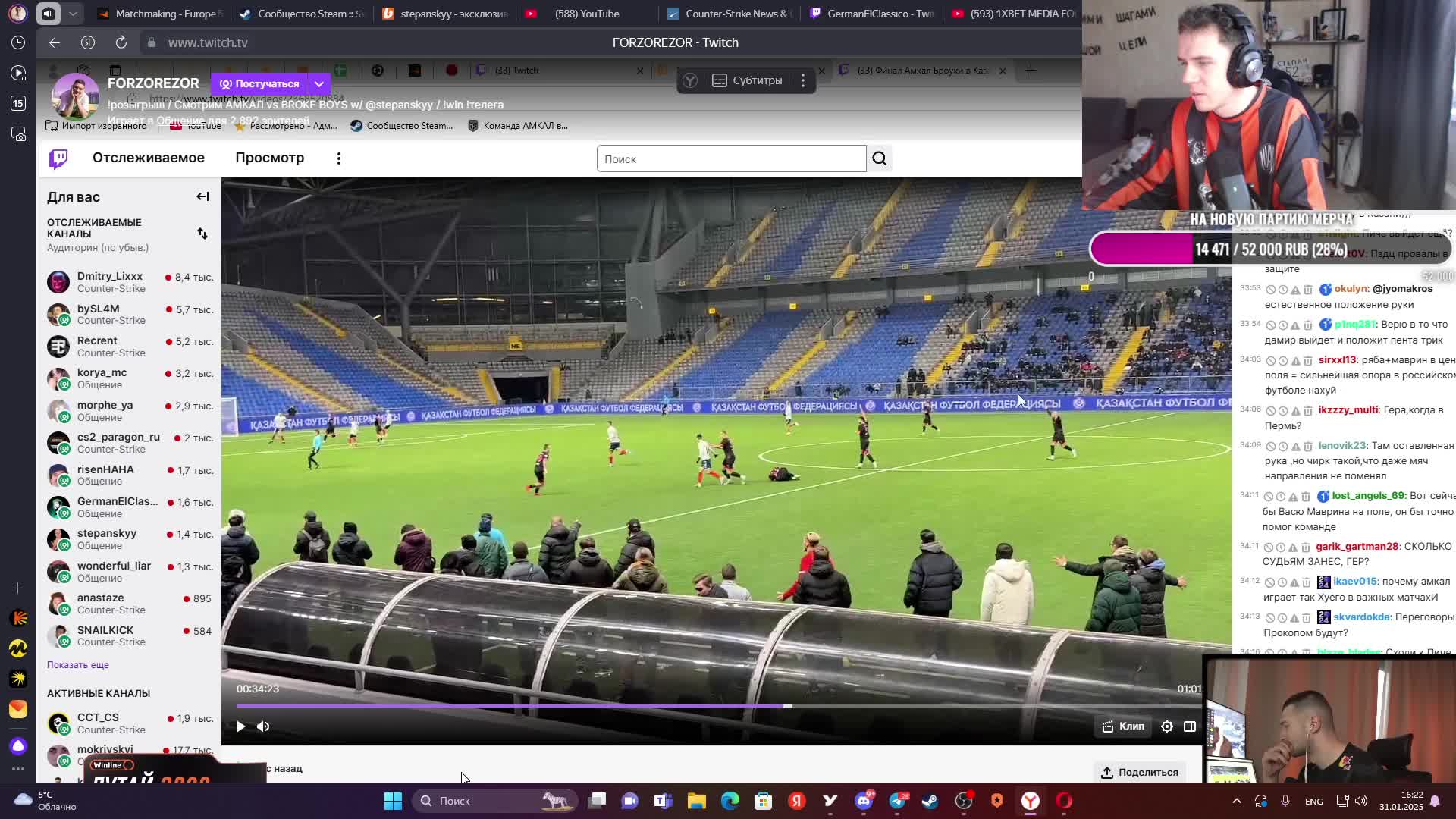The image size is (1456, 819).
Task: Open 'Сообщество Steam...' bookmark
Action: [x=402, y=126]
